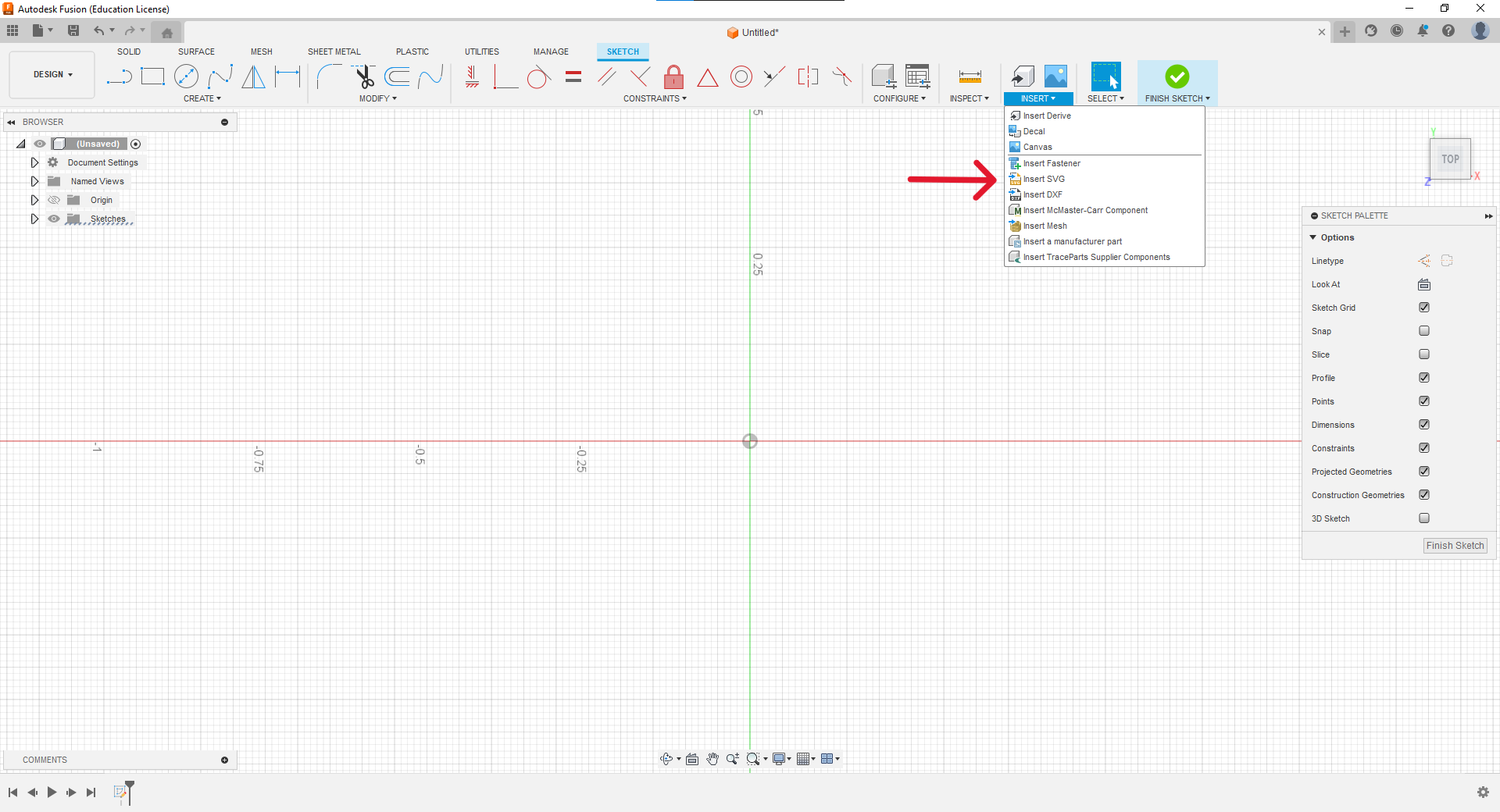Select the Center Diameter Circle tool
Image resolution: width=1500 pixels, height=812 pixels.
click(186, 77)
